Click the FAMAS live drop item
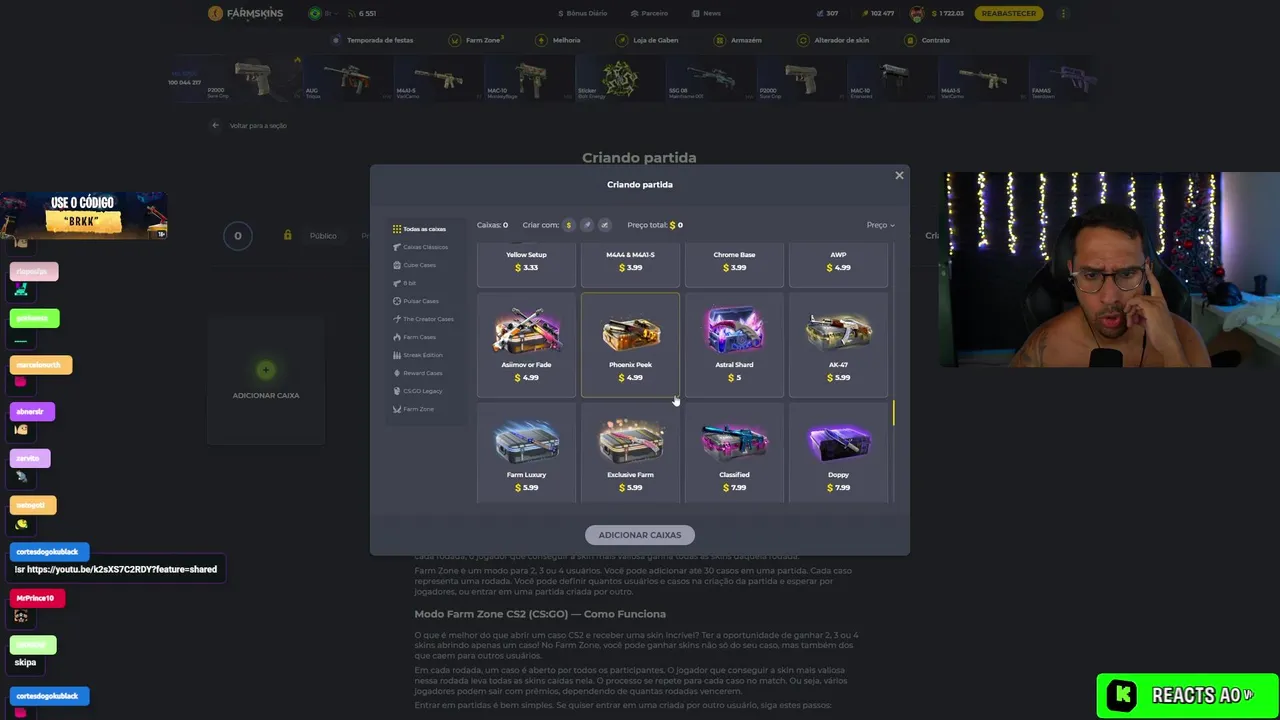This screenshot has height=720, width=1280. [x=1063, y=78]
